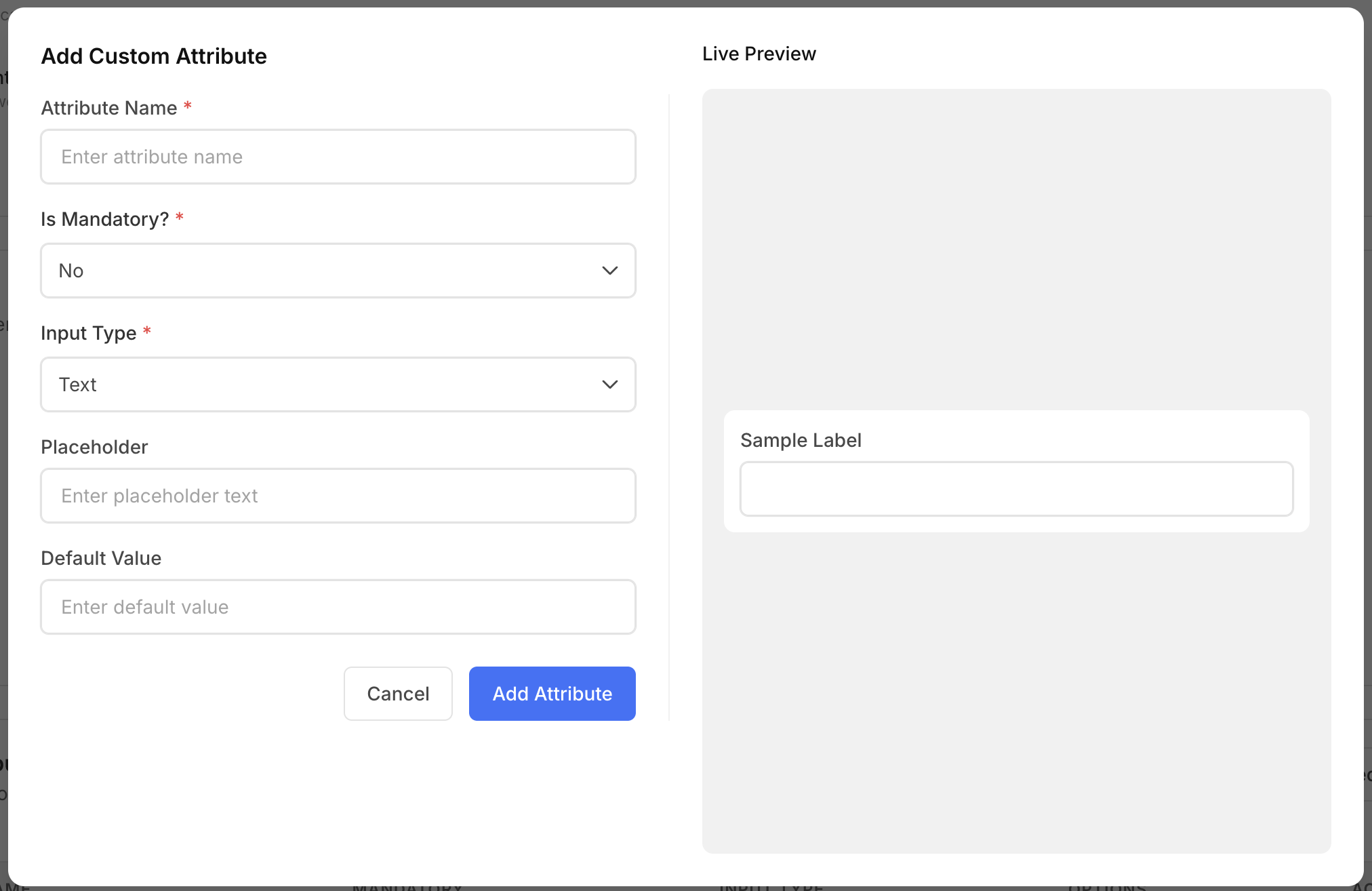Click the Attribute Name field label
Image resolution: width=1372 pixels, height=891 pixels.
(109, 108)
